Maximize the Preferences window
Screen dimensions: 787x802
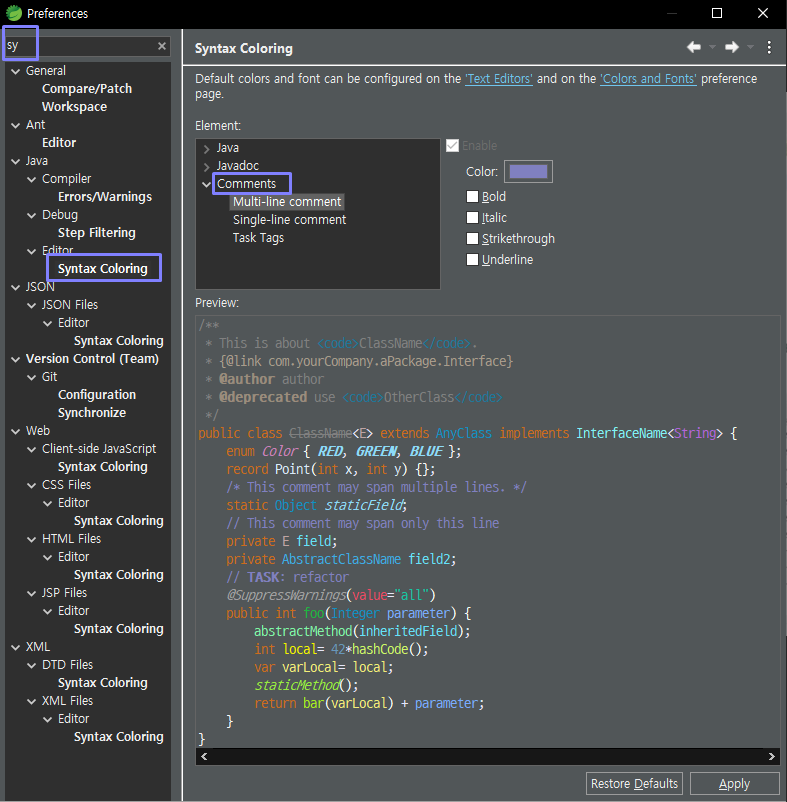click(717, 13)
